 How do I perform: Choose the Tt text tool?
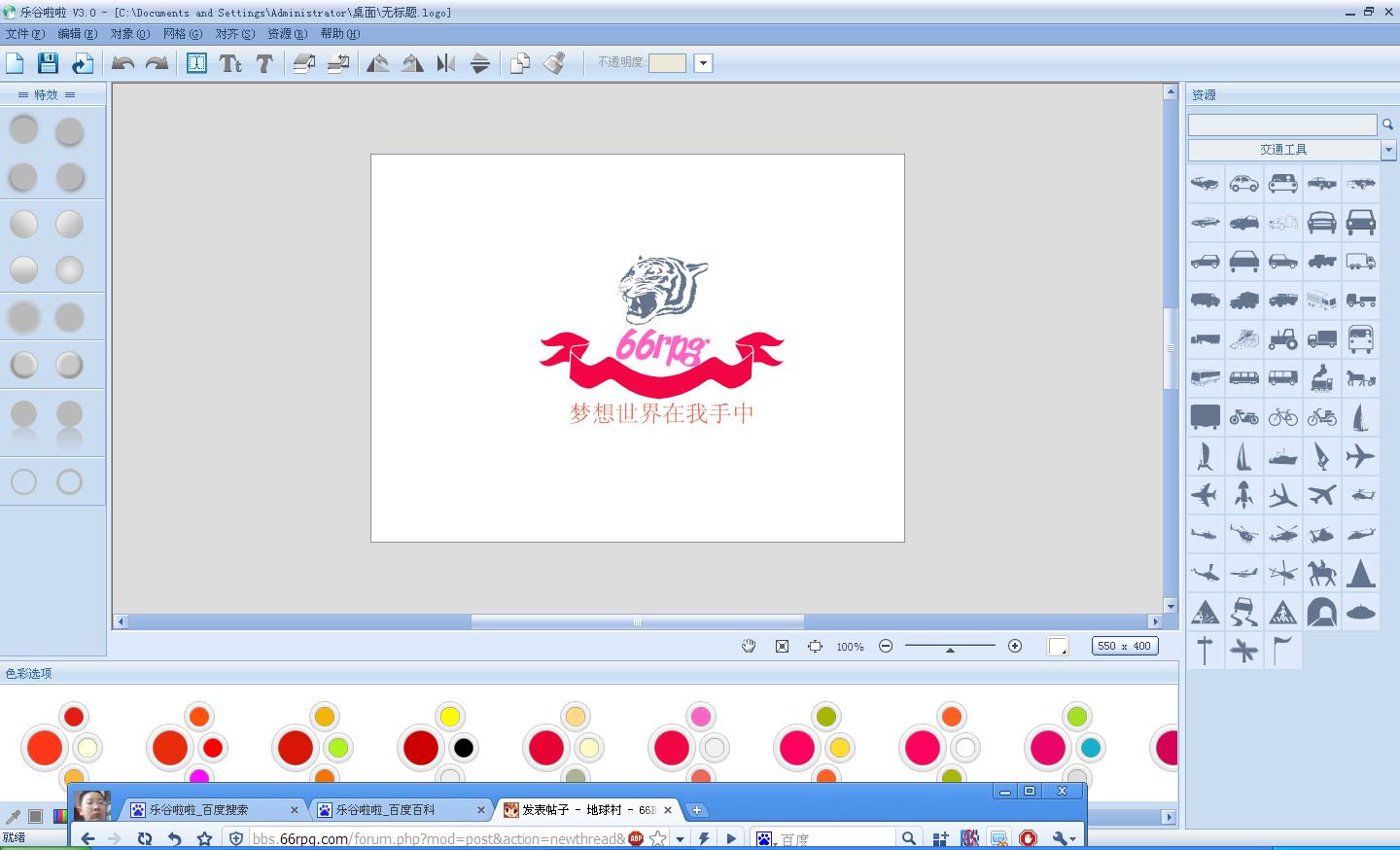tap(230, 63)
